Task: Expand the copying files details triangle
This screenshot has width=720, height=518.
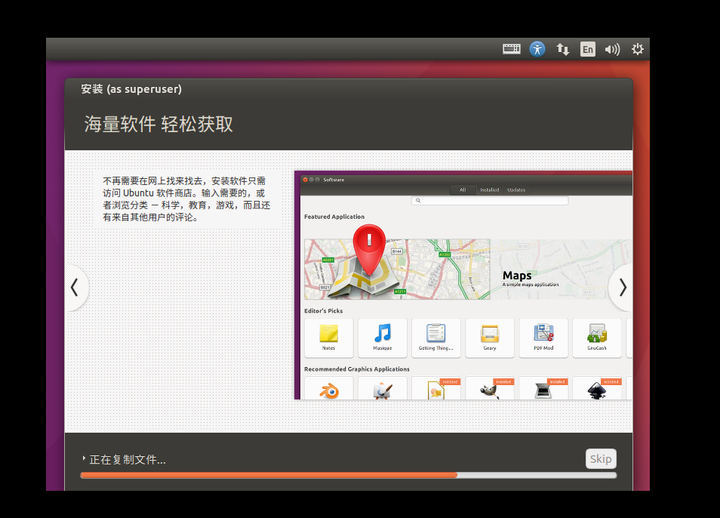Action: tap(84, 458)
